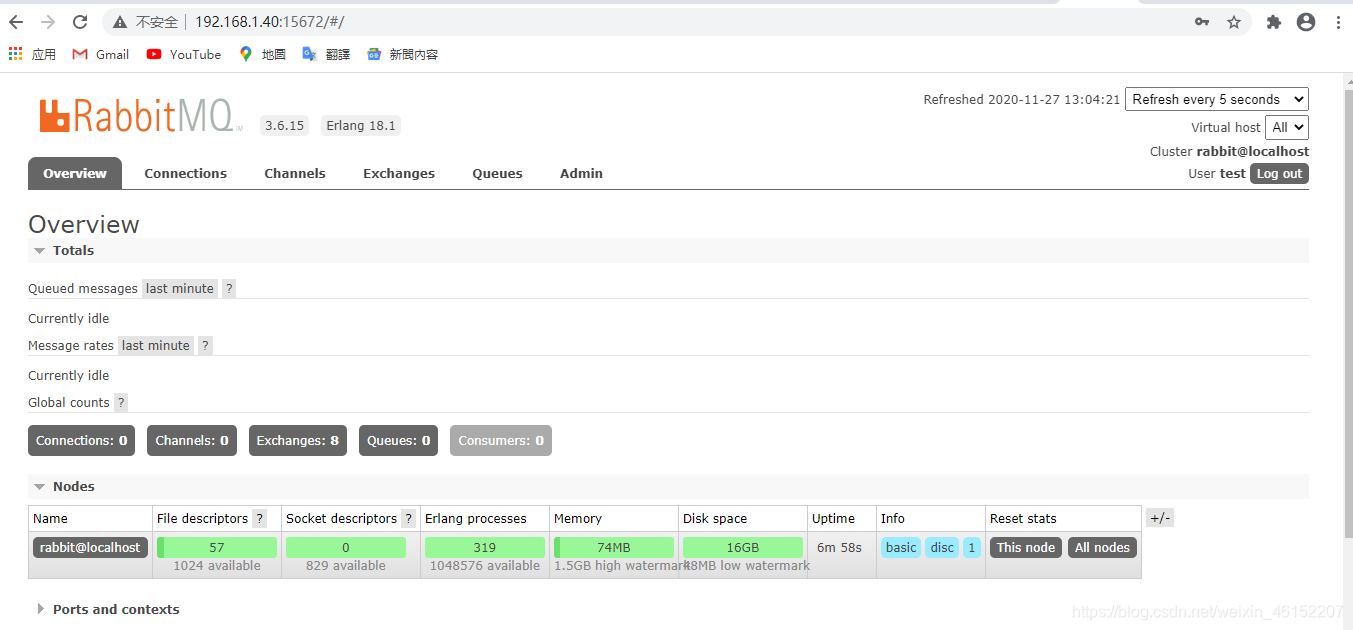Viewport: 1353px width, 630px height.
Task: Open the news bookmark
Action: tap(402, 54)
